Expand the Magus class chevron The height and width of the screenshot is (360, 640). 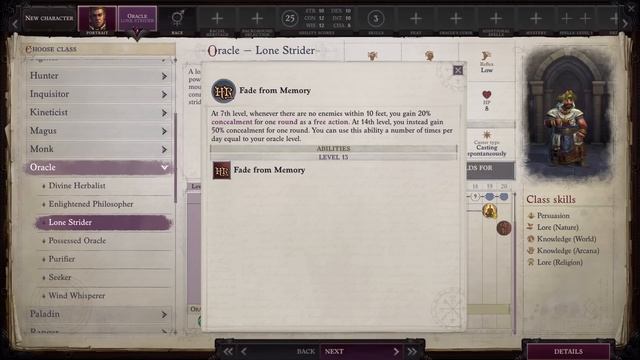(164, 131)
